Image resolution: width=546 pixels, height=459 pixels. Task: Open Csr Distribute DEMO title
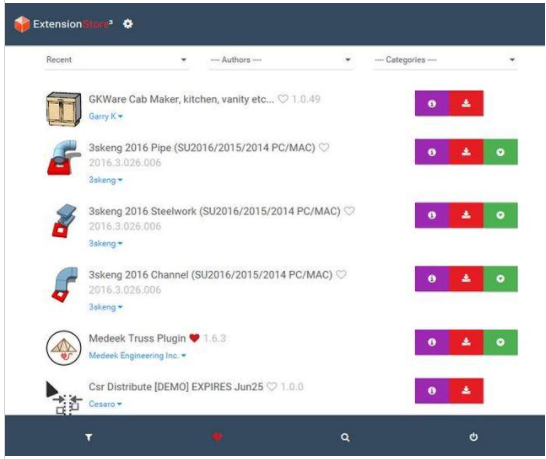click(176, 387)
